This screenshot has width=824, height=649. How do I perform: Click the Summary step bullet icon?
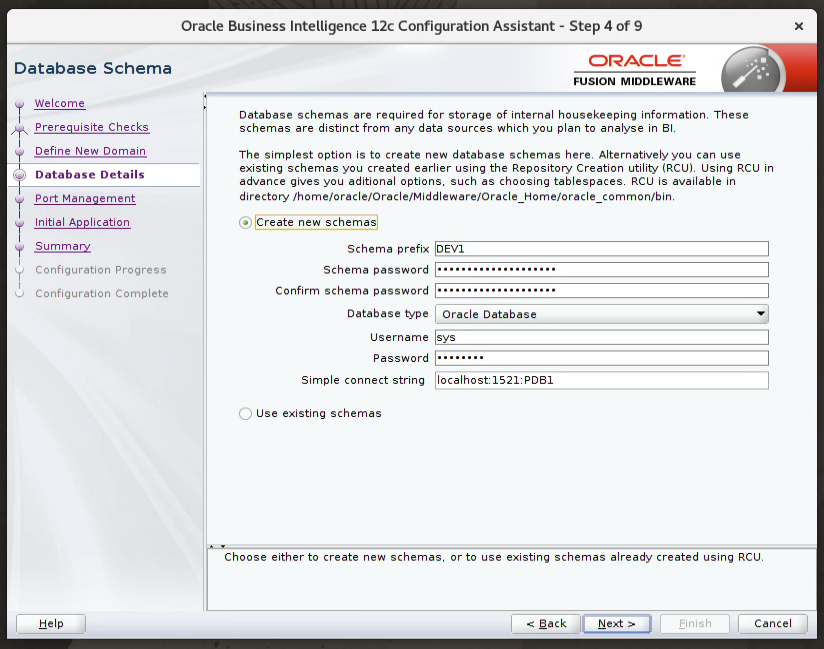pos(19,246)
